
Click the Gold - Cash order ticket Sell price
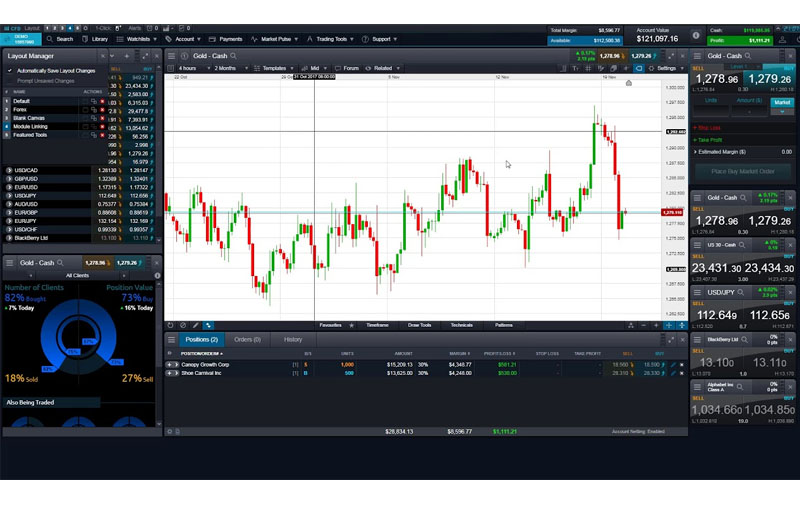[x=716, y=79]
